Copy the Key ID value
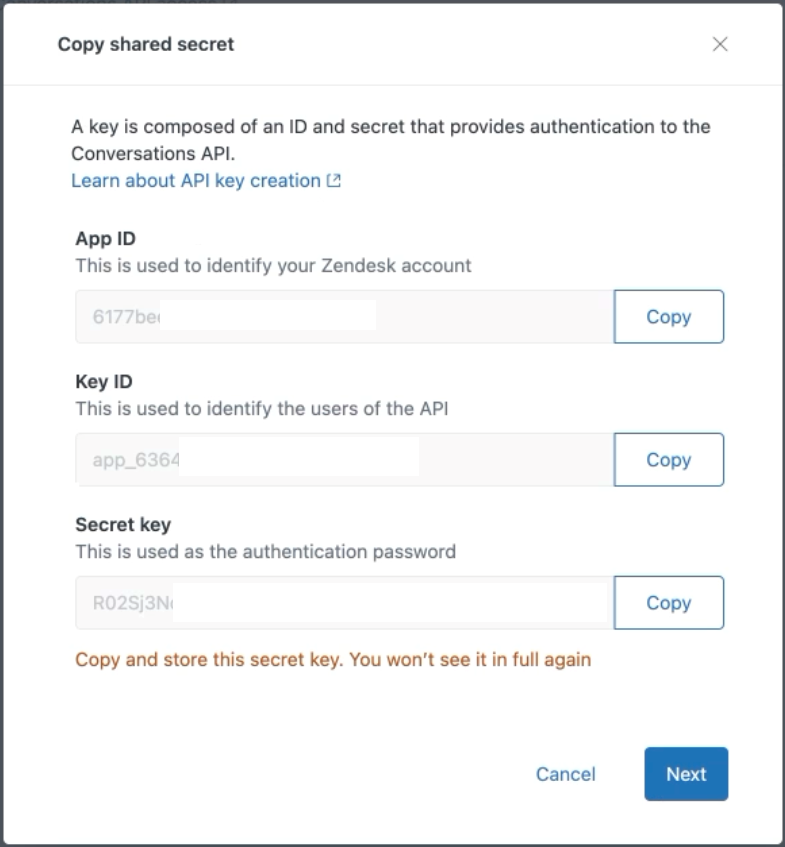 coord(668,460)
